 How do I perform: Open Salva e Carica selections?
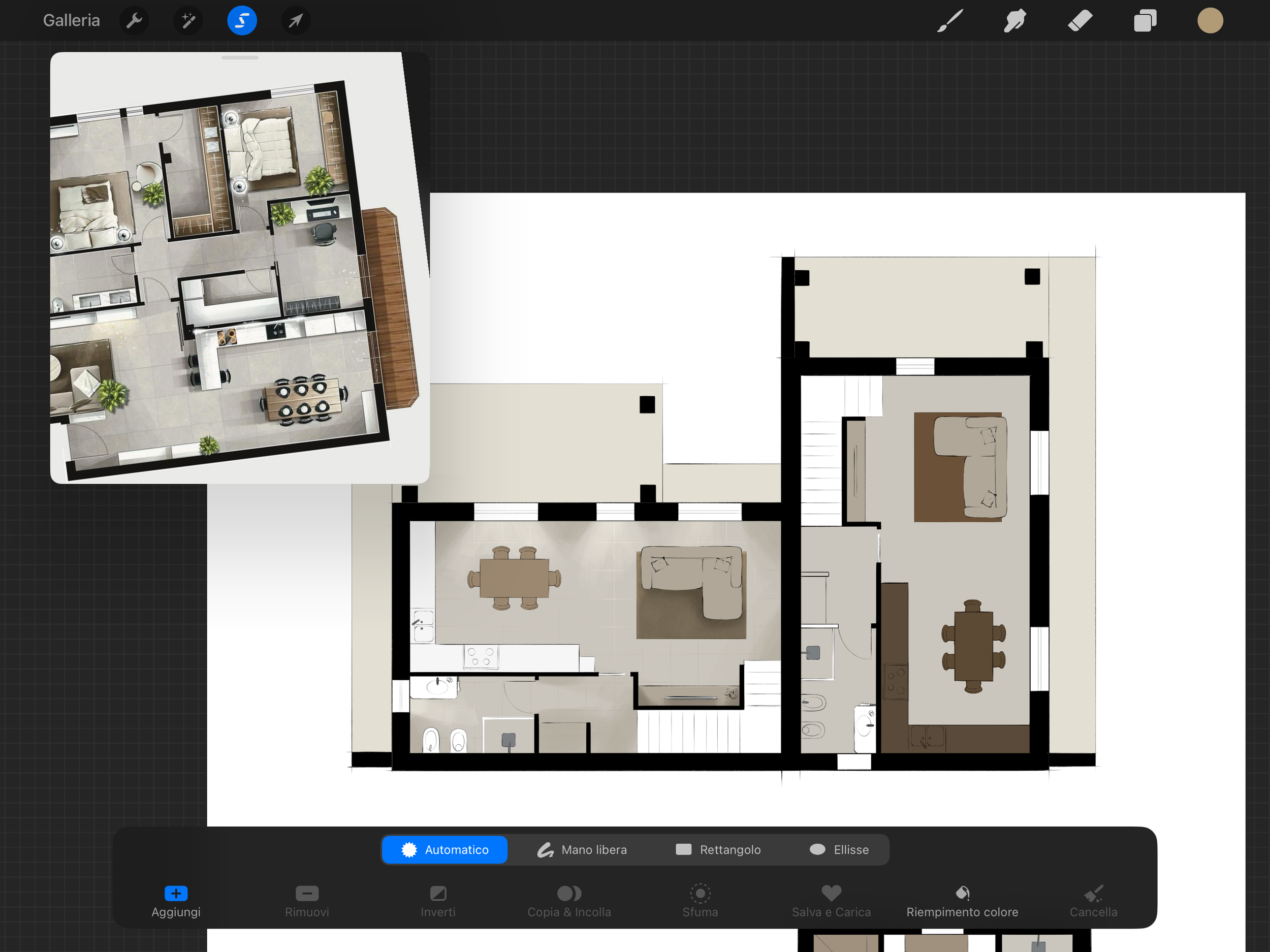point(831,900)
